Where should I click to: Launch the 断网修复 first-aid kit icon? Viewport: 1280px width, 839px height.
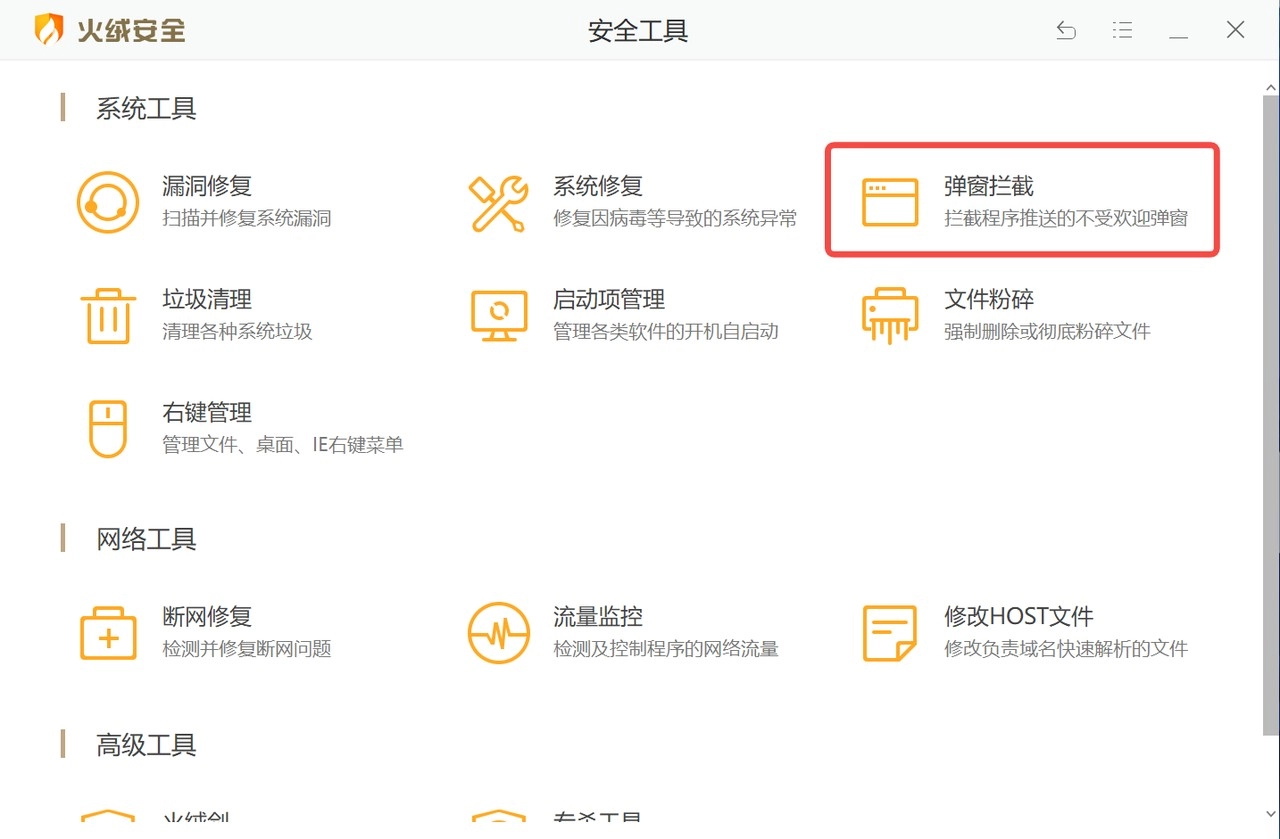(x=107, y=633)
